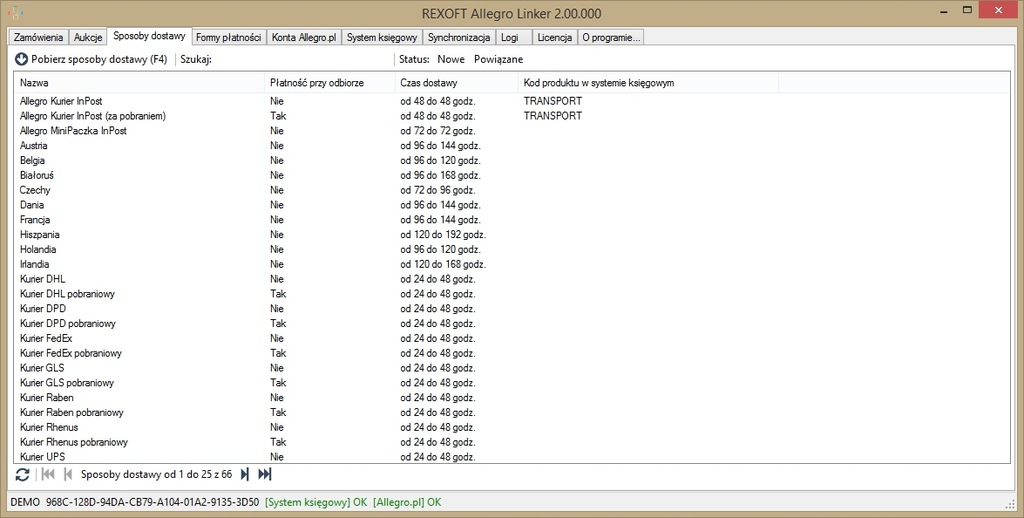This screenshot has width=1024, height=518.
Task: Select the Francja delivery row
Action: [512, 219]
